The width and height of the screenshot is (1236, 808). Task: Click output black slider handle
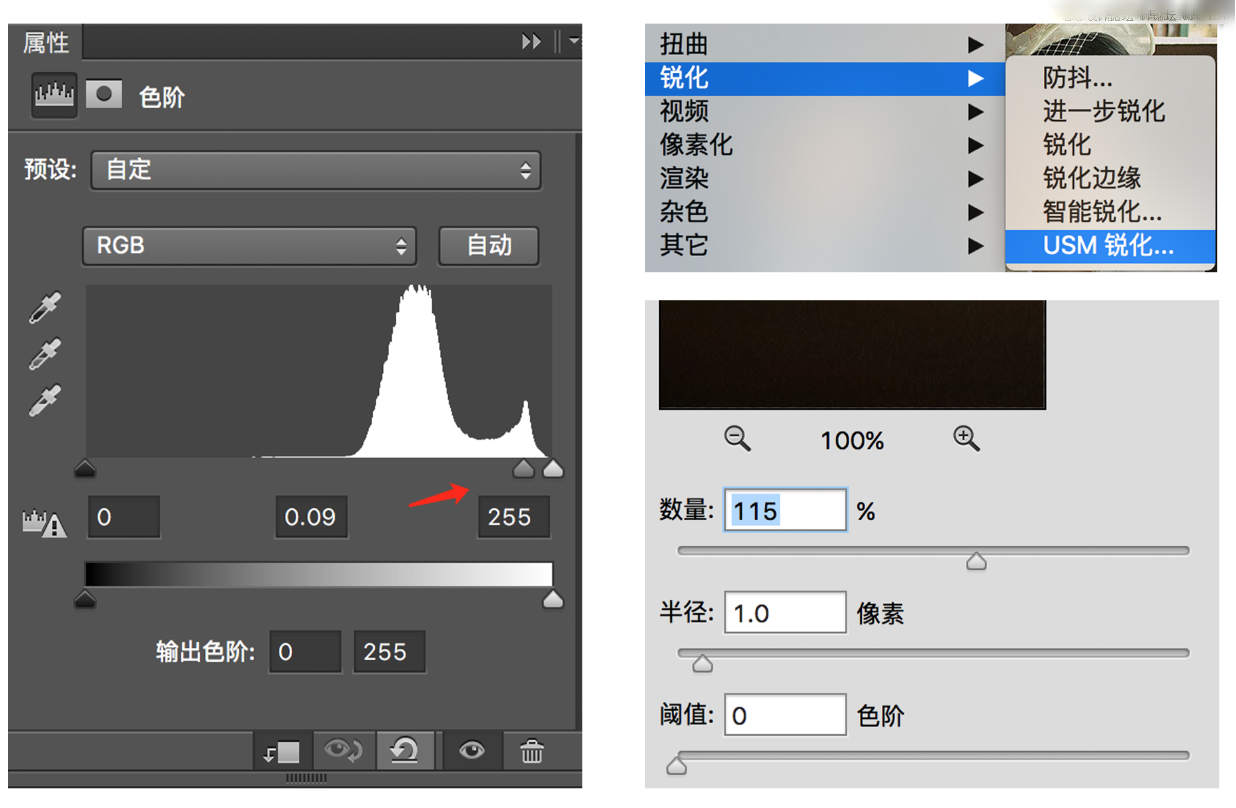tap(85, 599)
